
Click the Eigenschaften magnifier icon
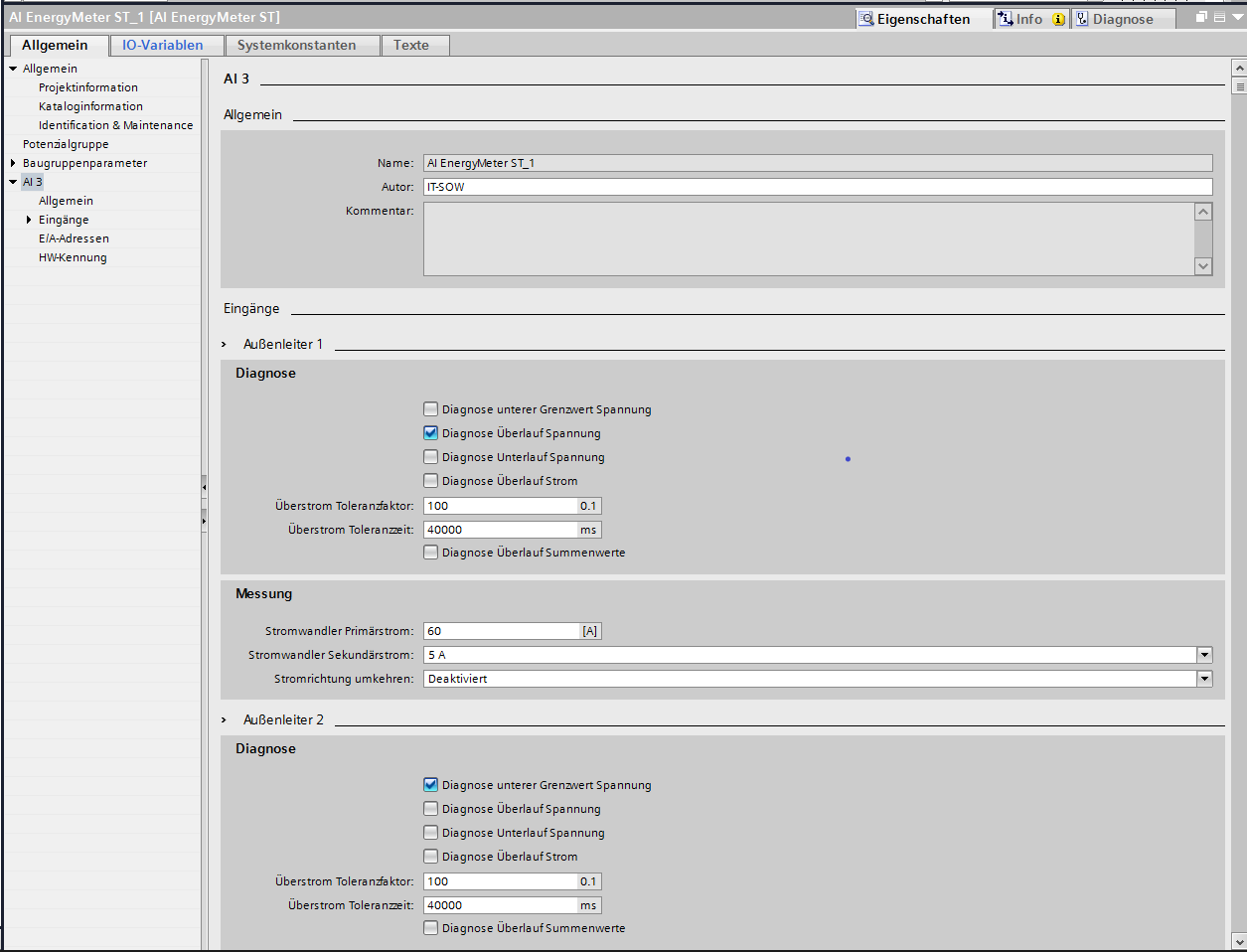point(866,19)
